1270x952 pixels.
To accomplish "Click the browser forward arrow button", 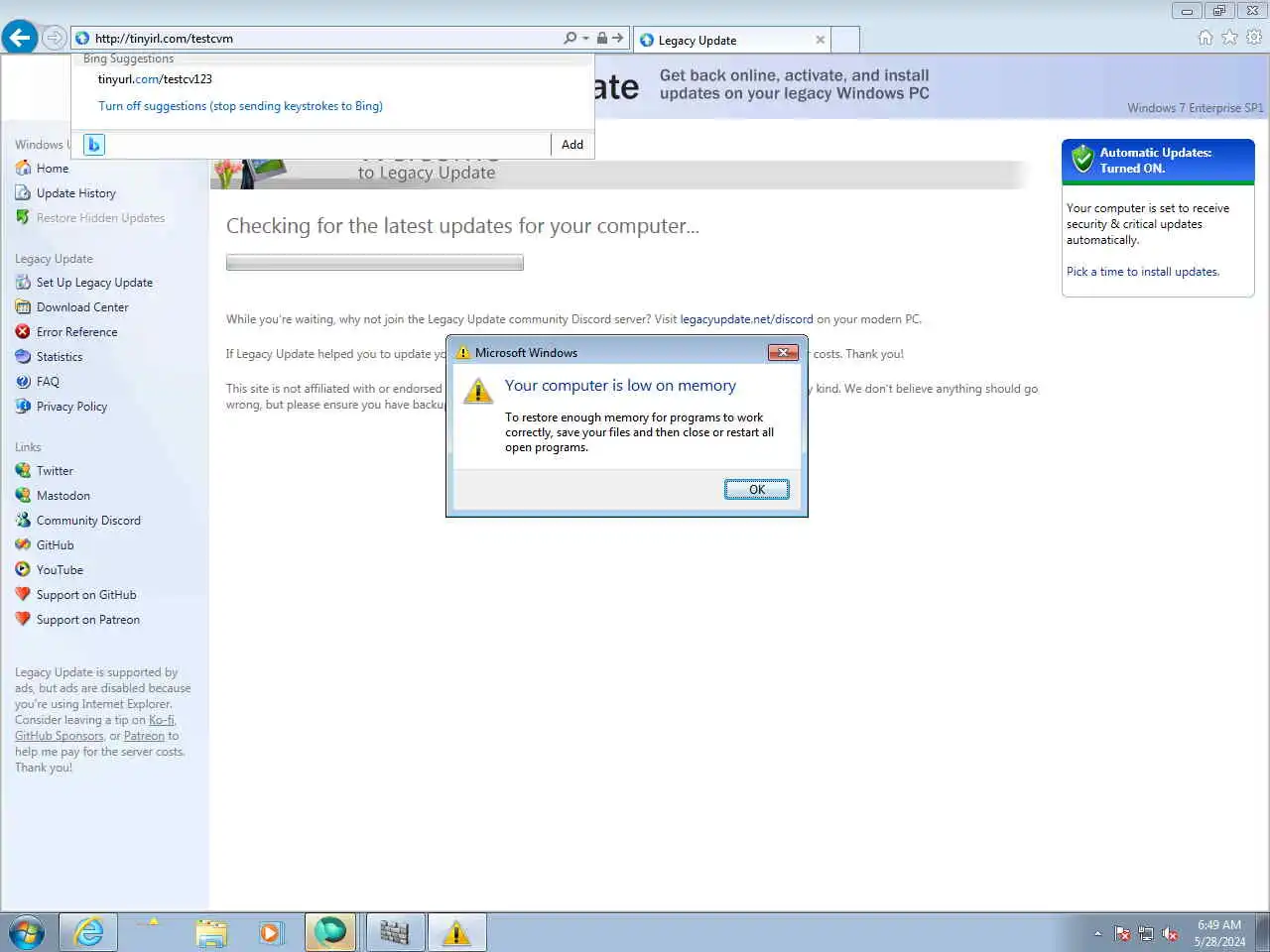I will coord(55,38).
